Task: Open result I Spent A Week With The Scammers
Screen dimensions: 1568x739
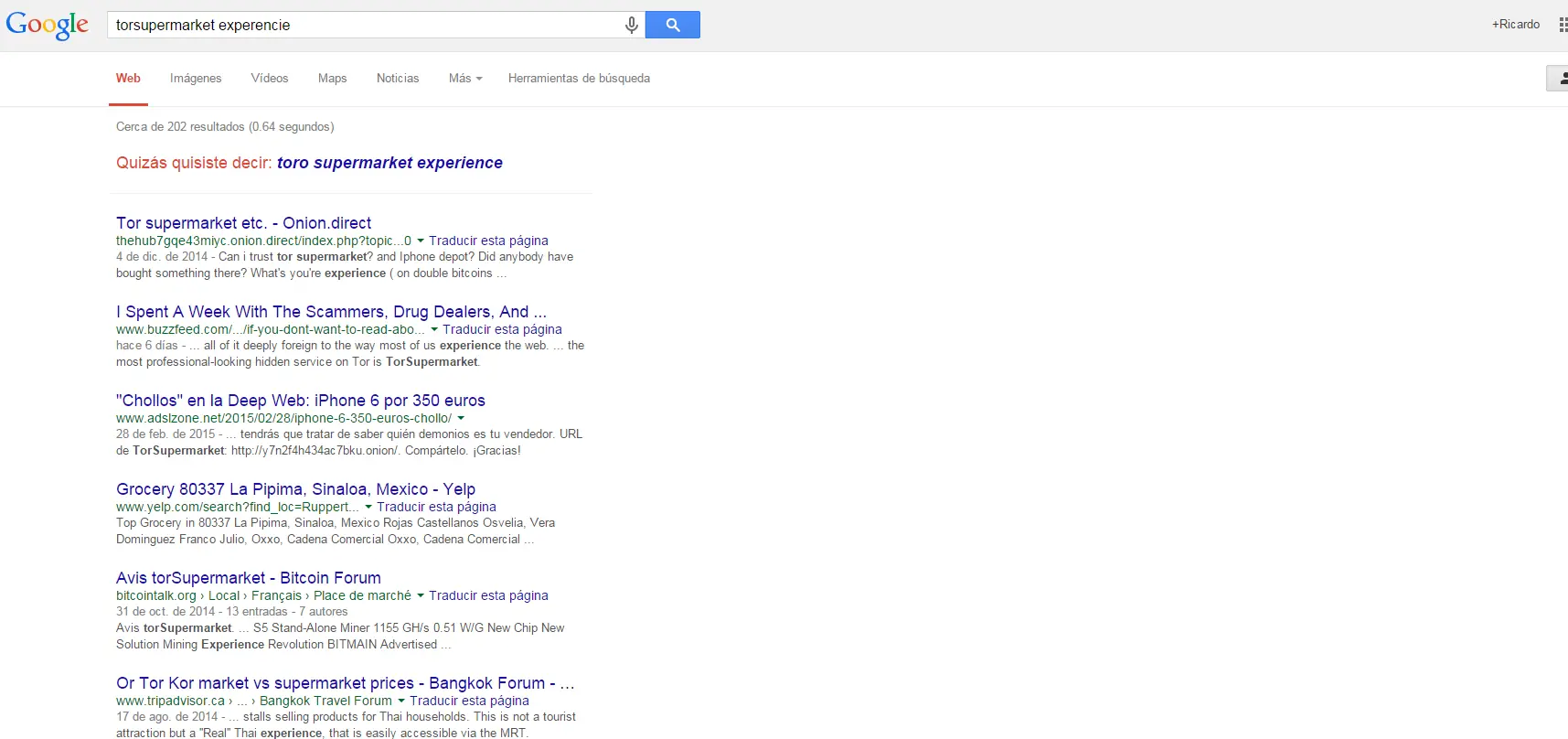Action: pyautogui.click(x=331, y=312)
